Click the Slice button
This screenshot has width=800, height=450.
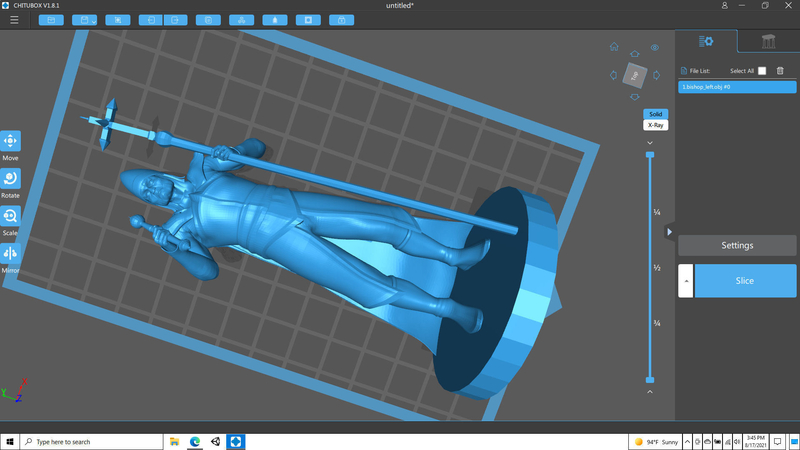point(745,281)
